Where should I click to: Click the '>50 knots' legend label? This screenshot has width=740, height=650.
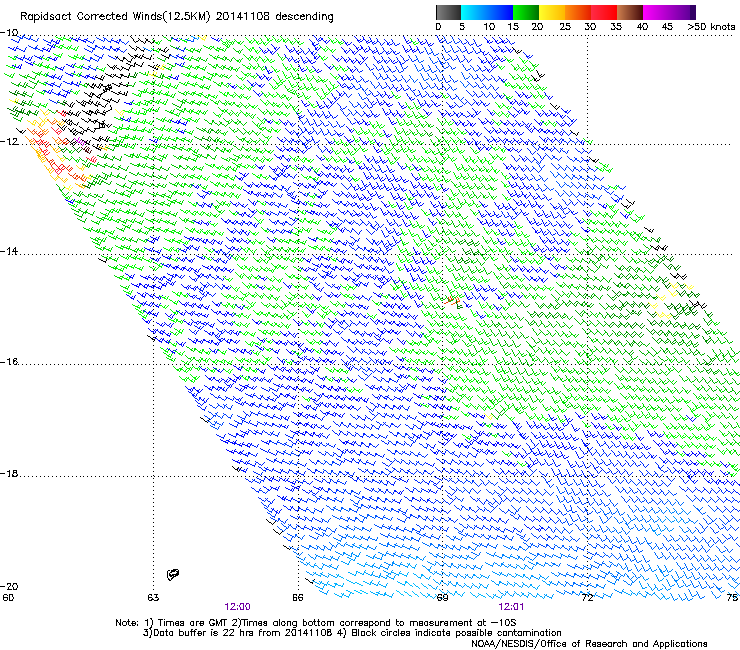711,27
